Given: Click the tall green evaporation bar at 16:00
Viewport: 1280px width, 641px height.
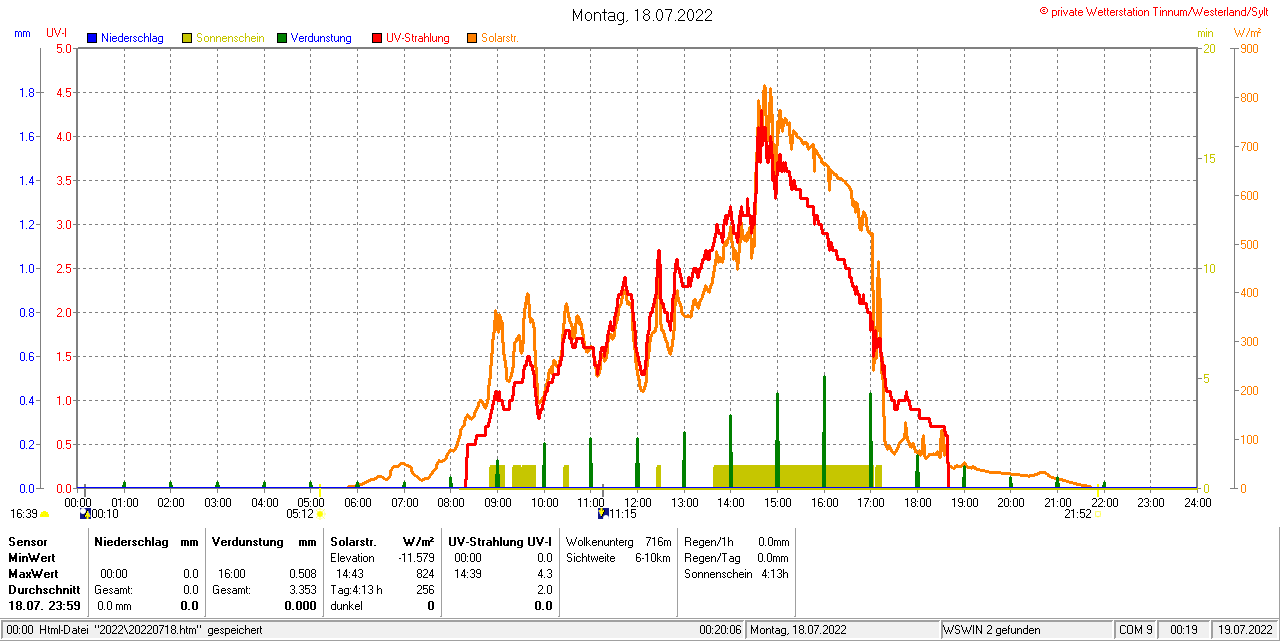Looking at the screenshot, I should coord(824,431).
